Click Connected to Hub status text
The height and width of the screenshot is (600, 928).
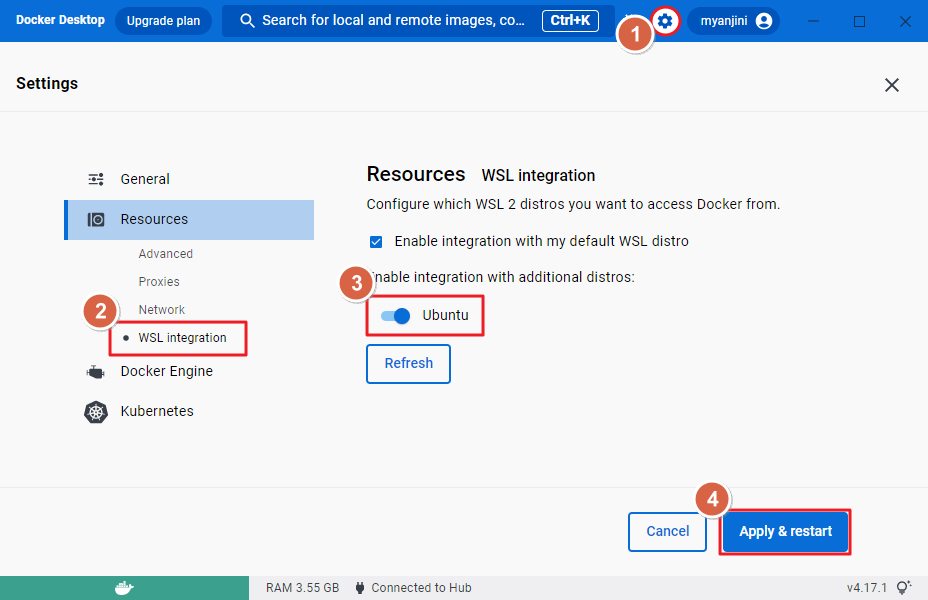point(421,588)
